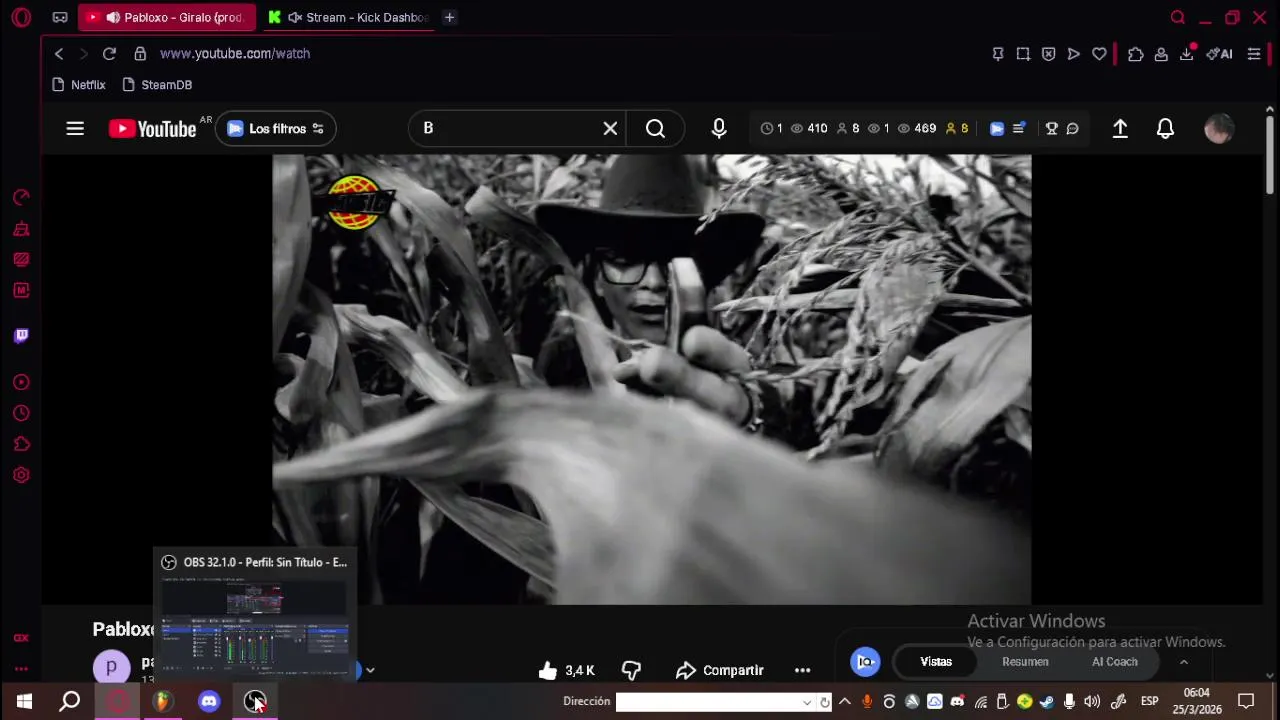Screen dimensions: 1280x720
Task: Open the SteamDB bookmark
Action: point(156,85)
